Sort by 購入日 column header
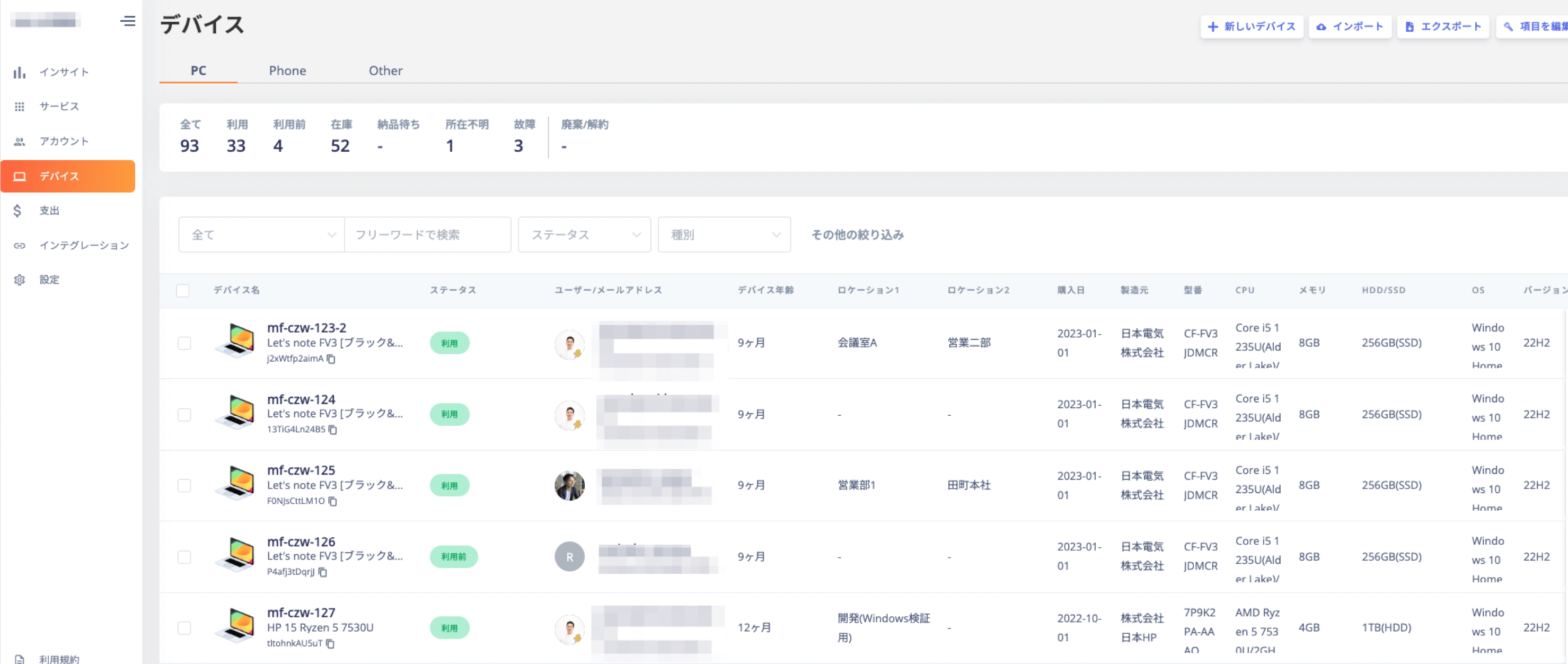 pos(1071,291)
